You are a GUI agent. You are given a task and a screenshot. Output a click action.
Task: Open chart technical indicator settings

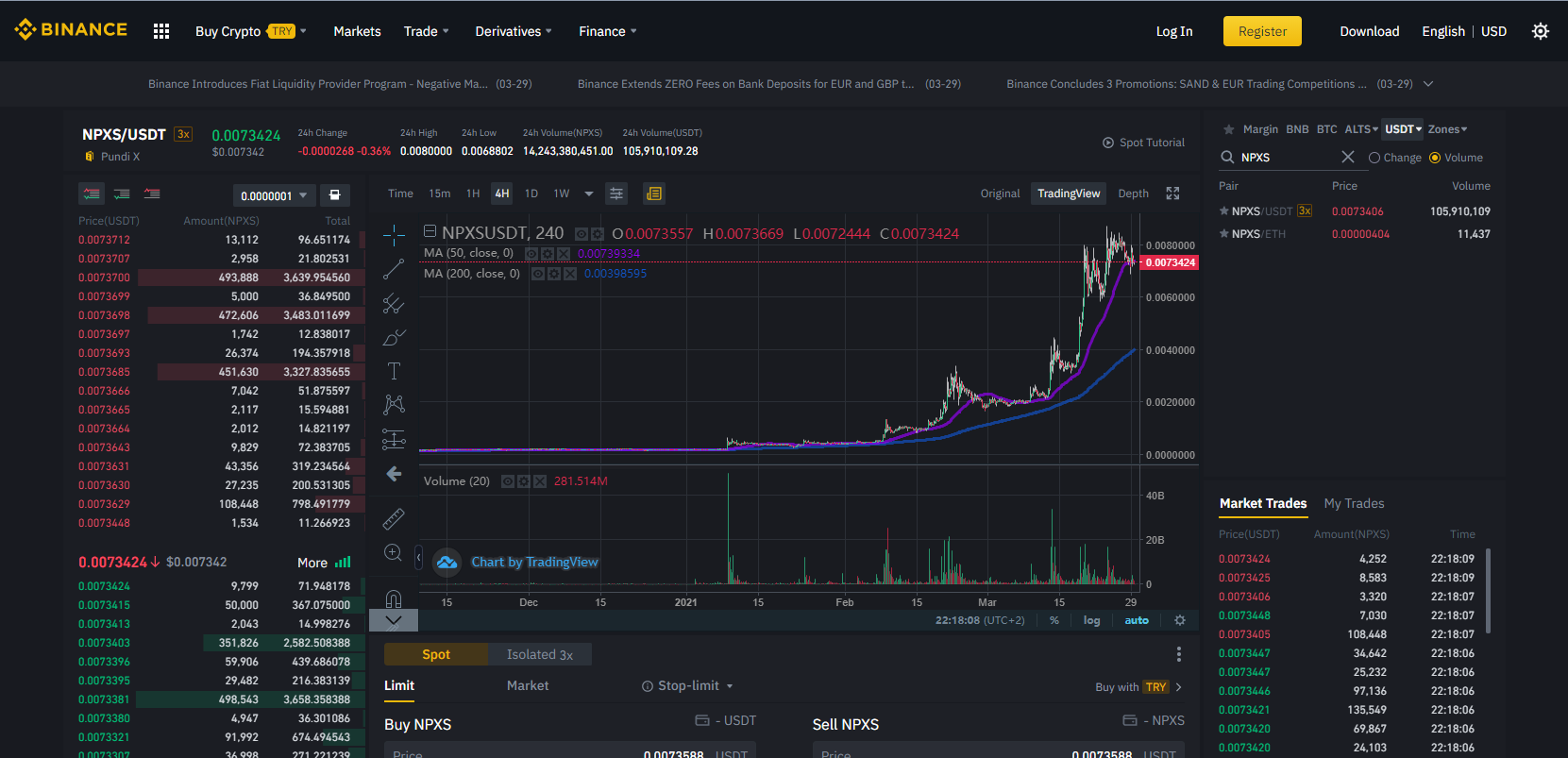coord(616,194)
